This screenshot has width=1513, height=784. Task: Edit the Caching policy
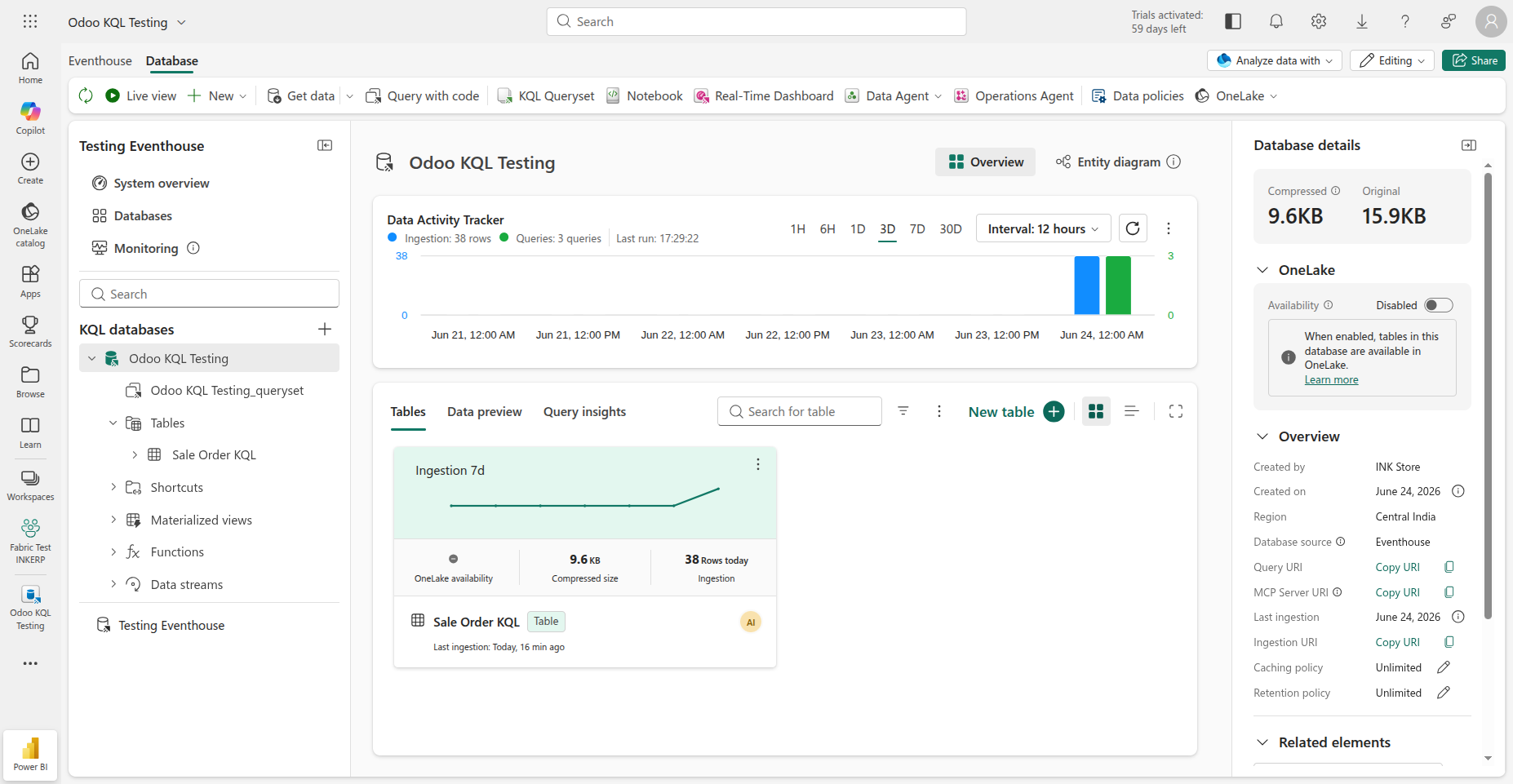1443,667
